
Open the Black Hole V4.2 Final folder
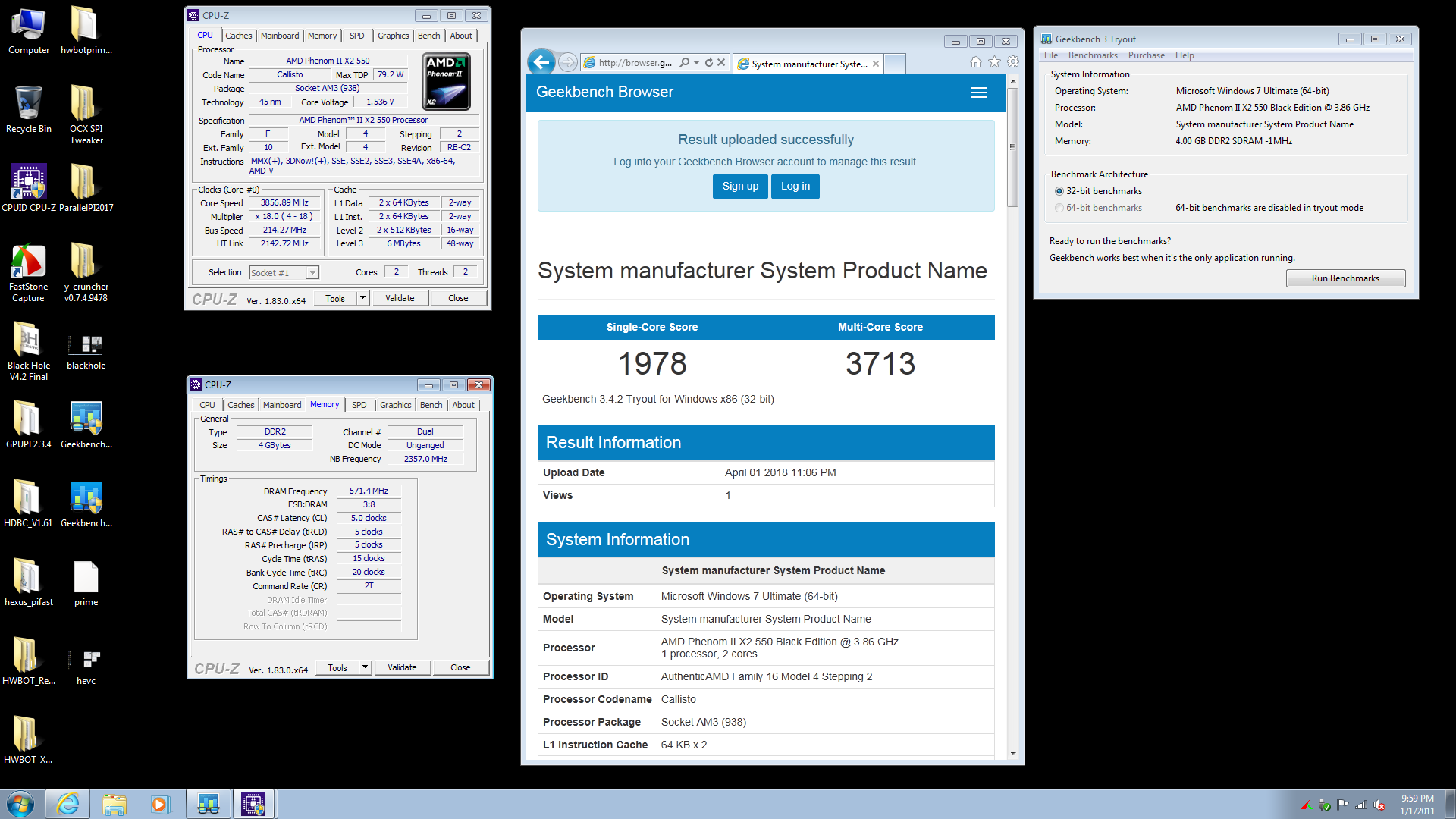[x=28, y=351]
